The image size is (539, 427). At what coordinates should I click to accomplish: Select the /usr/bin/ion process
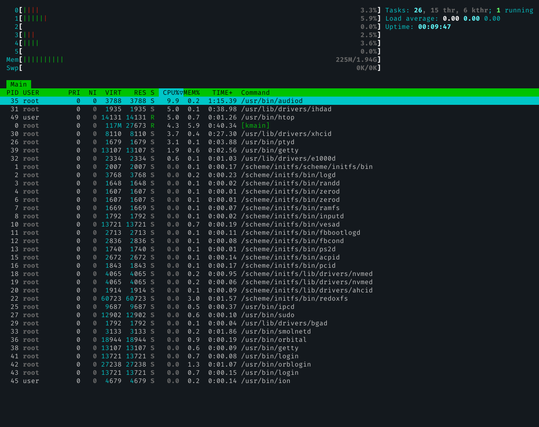coord(270,381)
